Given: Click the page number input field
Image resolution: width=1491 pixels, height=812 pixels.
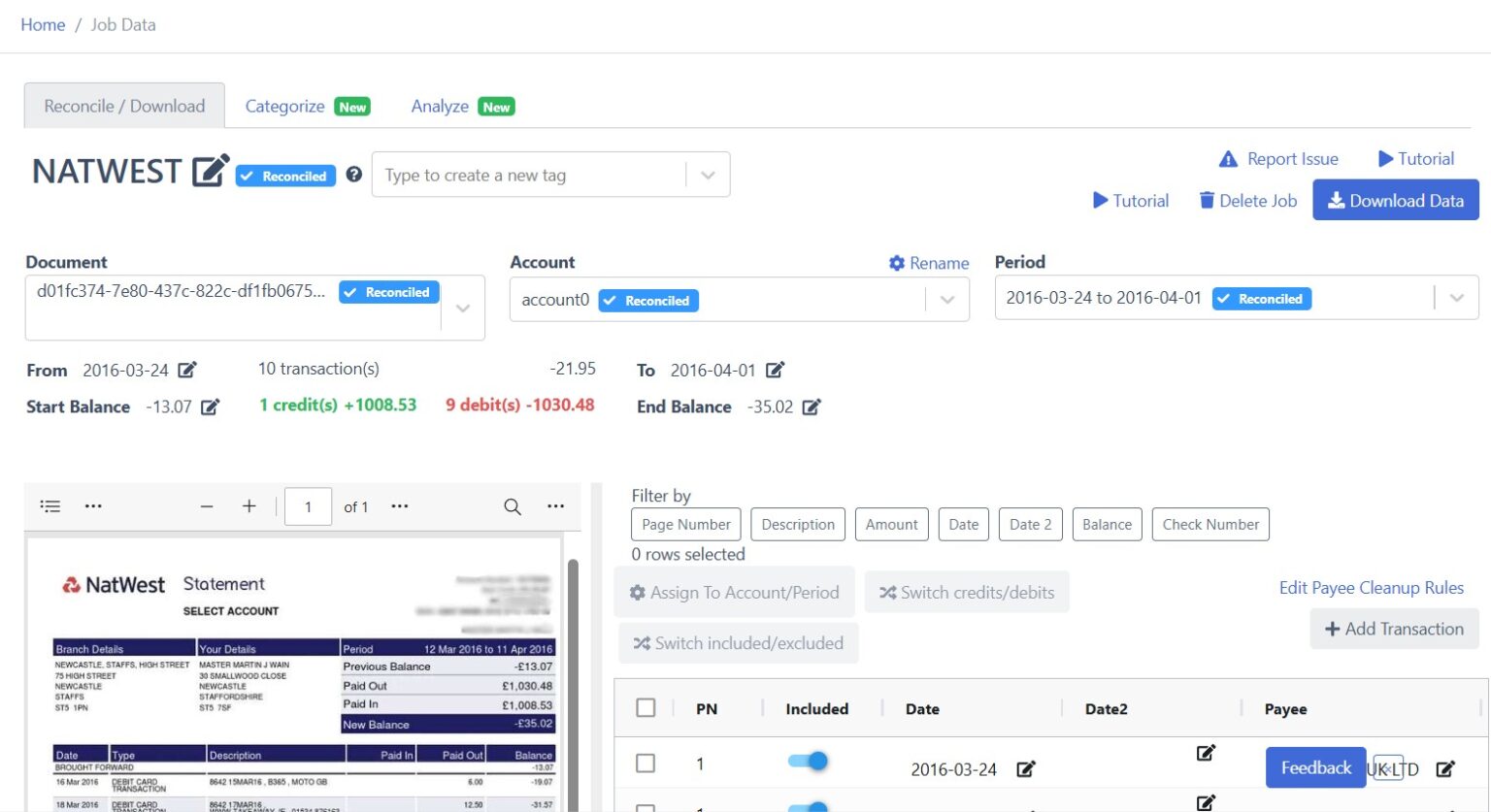Looking at the screenshot, I should click(x=308, y=505).
